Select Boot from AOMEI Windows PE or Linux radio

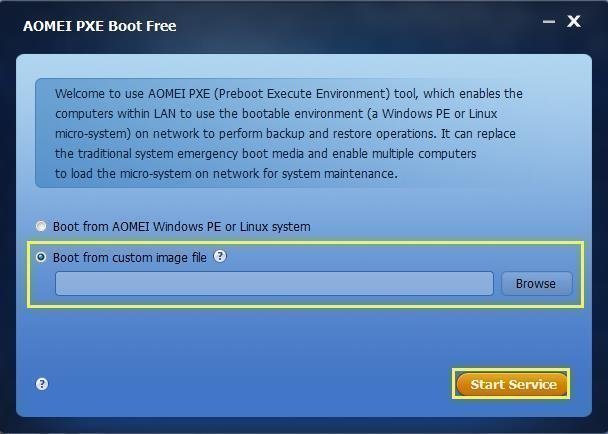pyautogui.click(x=41, y=226)
